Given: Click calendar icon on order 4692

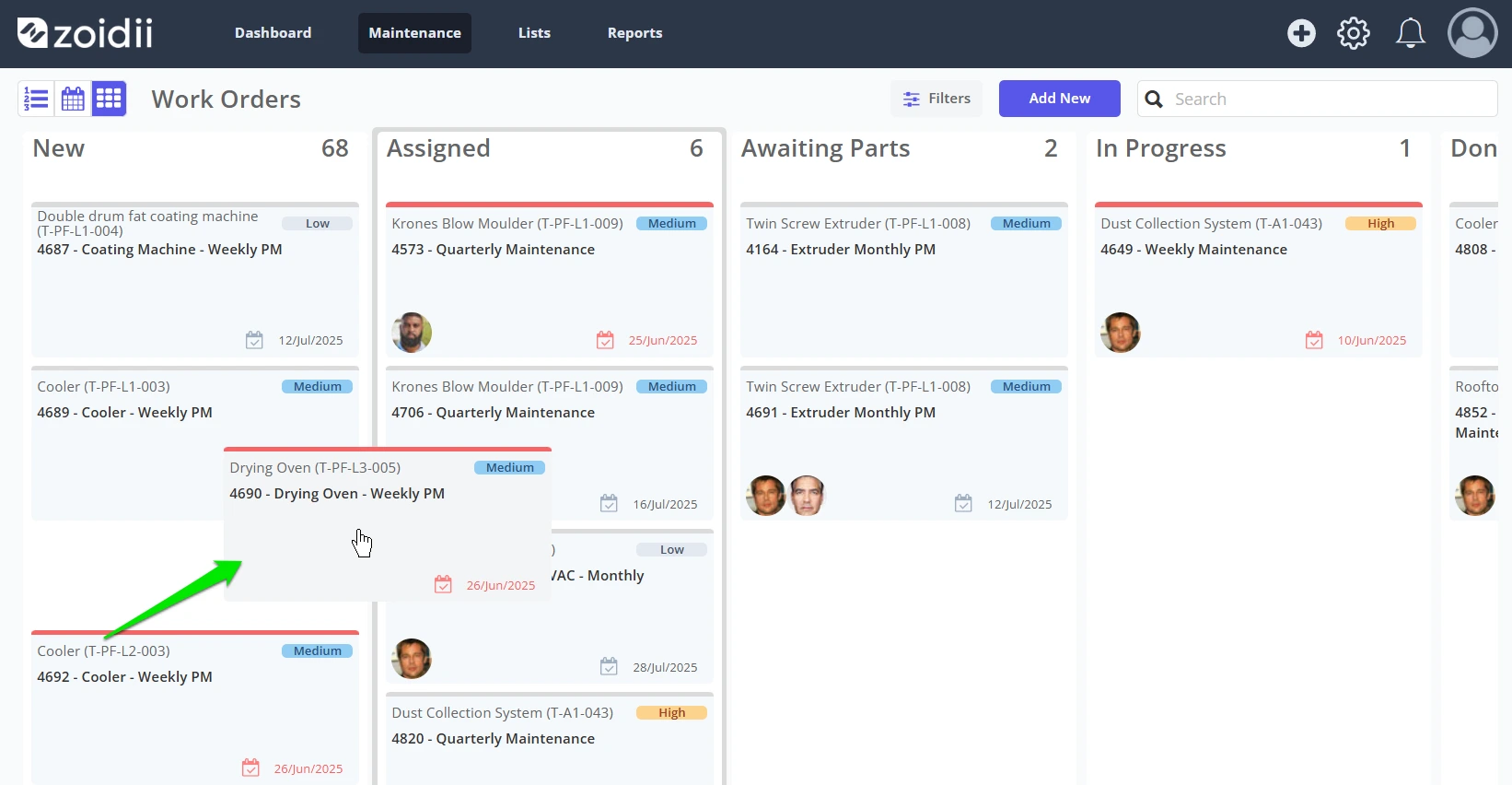Looking at the screenshot, I should click(250, 767).
